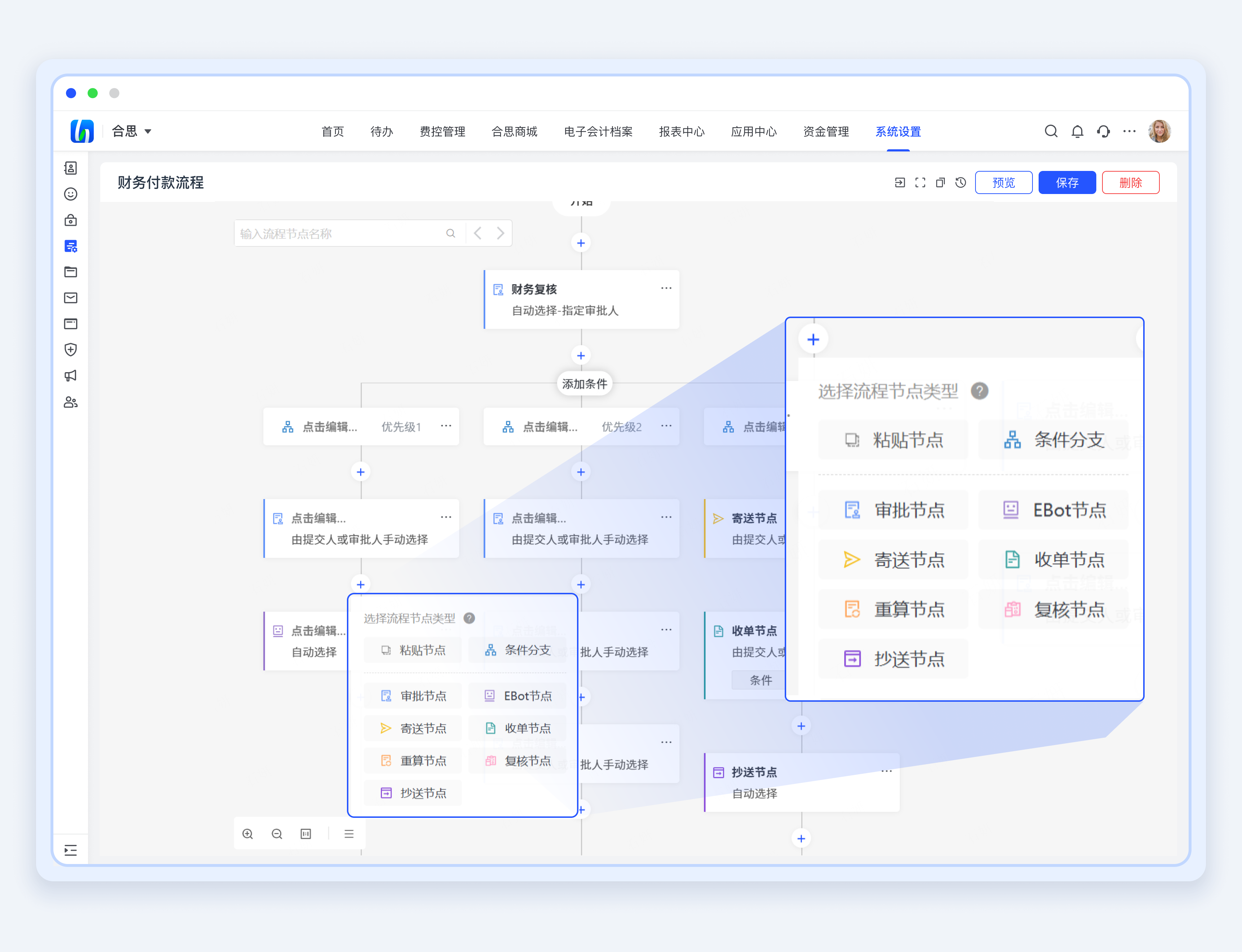Viewport: 1242px width, 952px height.
Task: Open the notification bell icon
Action: pos(1077,132)
